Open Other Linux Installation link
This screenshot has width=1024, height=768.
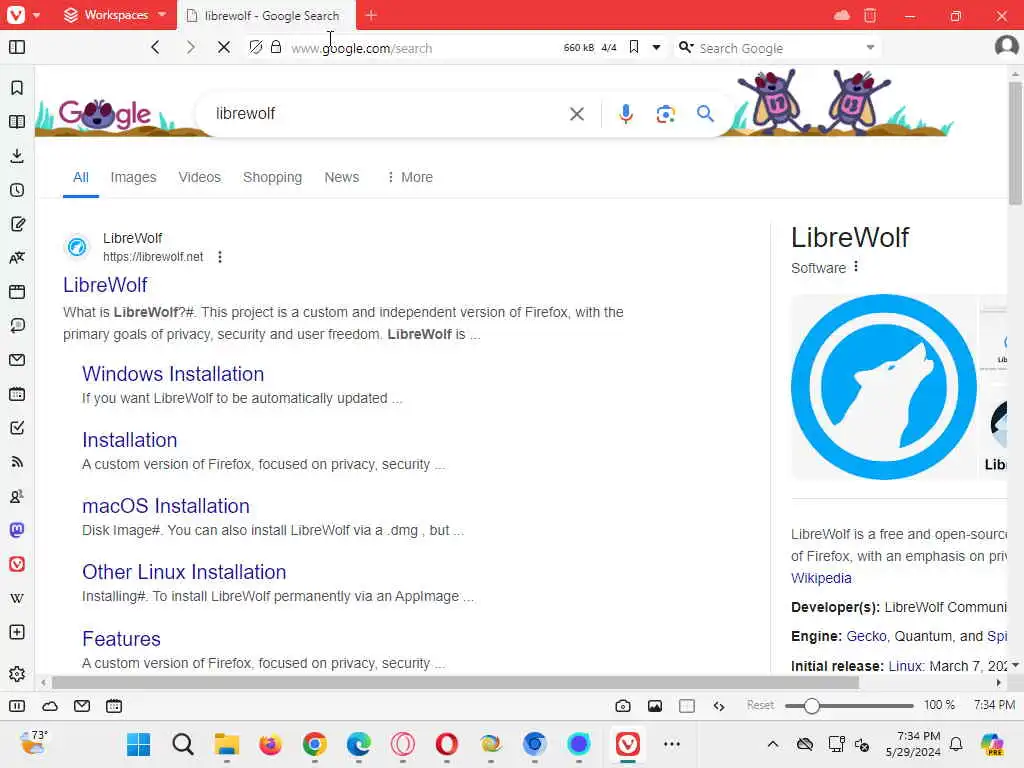tap(184, 571)
